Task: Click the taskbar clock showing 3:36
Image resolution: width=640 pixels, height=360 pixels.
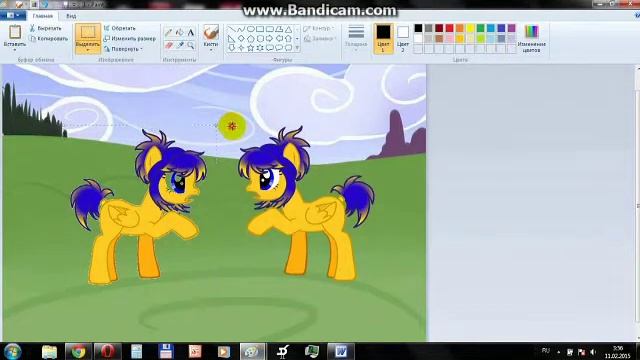Action: pos(618,352)
